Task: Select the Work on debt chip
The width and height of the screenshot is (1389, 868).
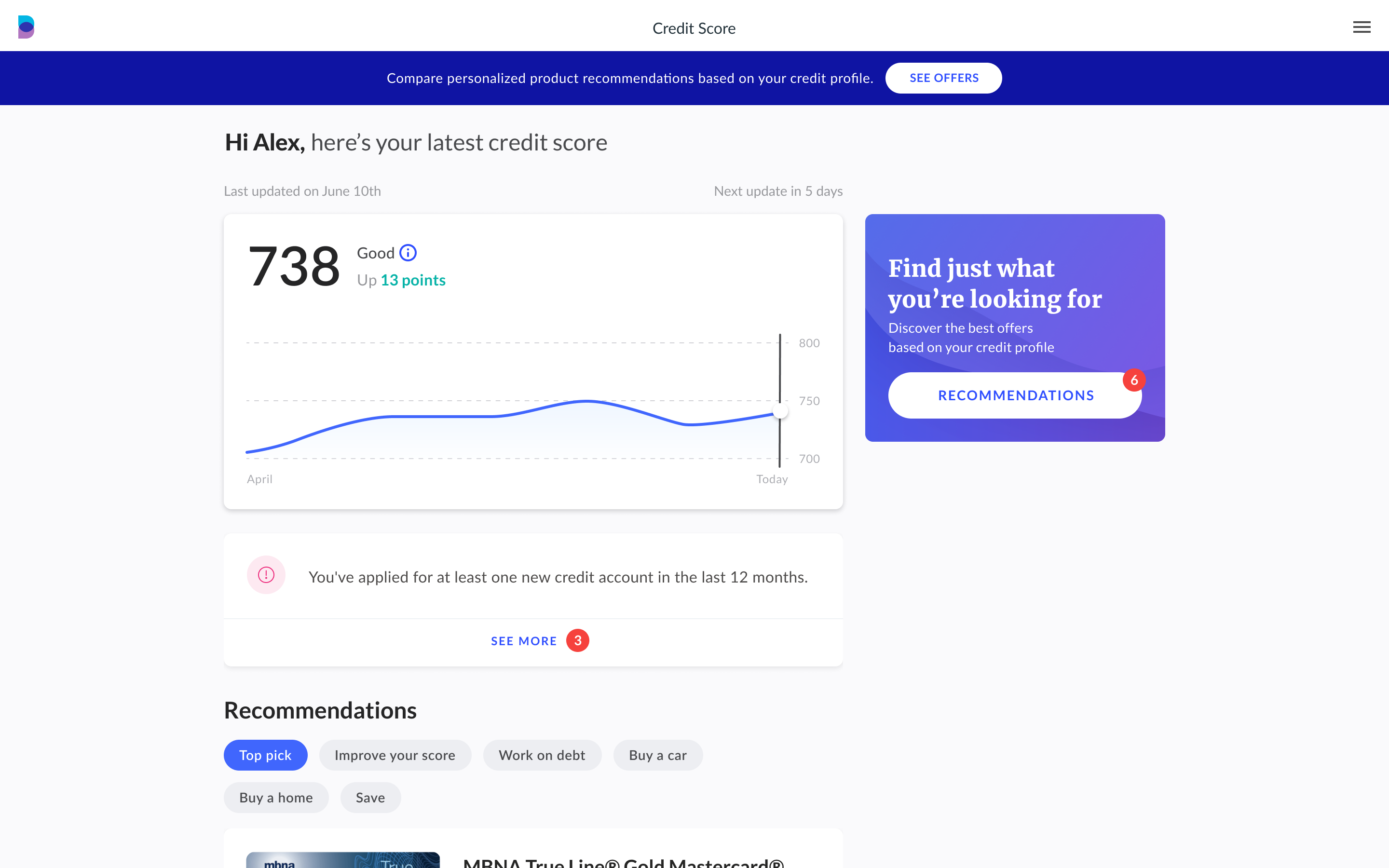Action: pyautogui.click(x=542, y=755)
